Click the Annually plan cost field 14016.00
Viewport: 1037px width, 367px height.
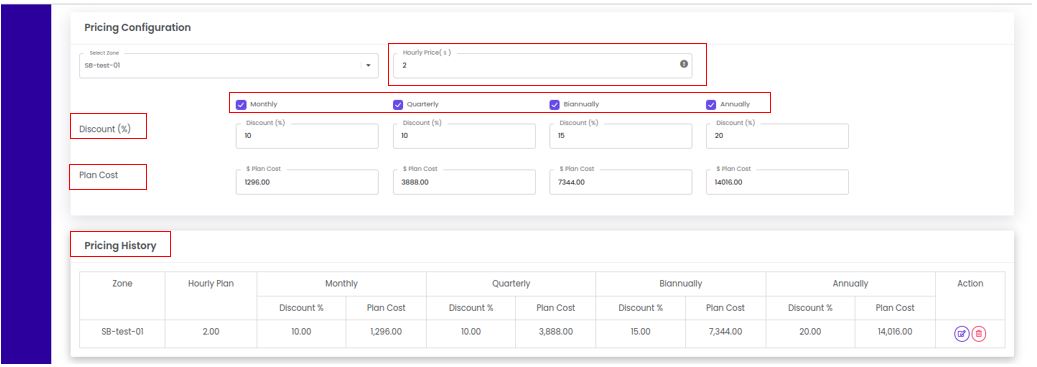click(x=778, y=182)
